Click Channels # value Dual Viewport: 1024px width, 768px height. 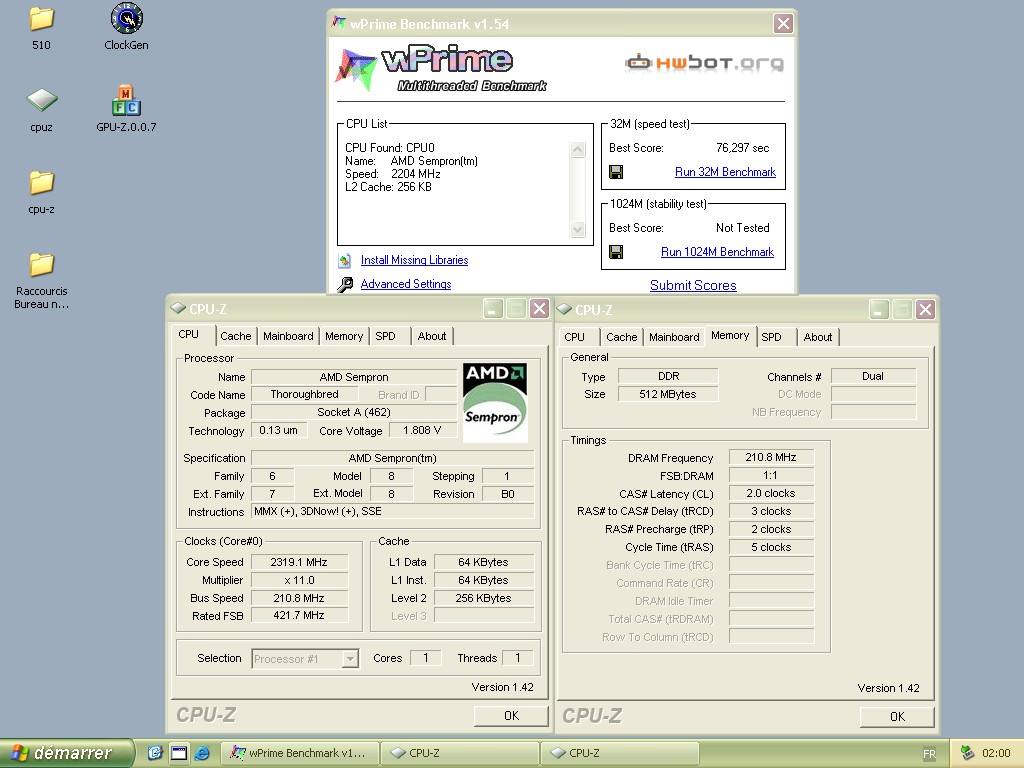(873, 376)
